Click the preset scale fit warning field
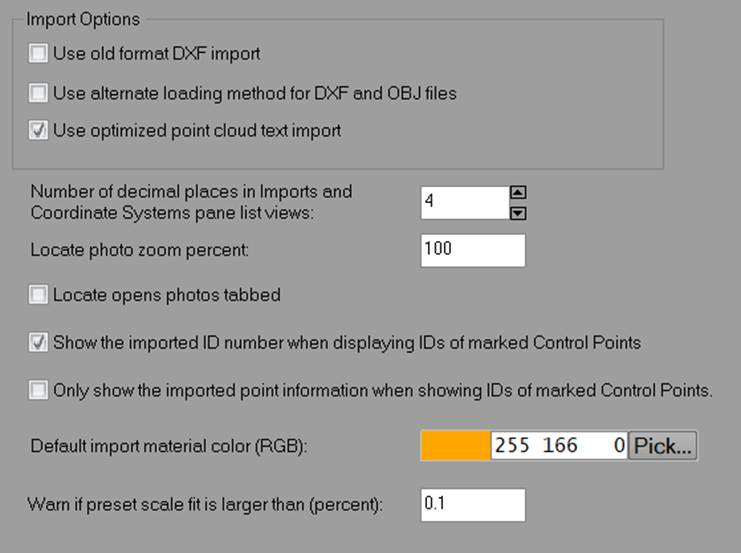The image size is (741, 553). coord(472,505)
